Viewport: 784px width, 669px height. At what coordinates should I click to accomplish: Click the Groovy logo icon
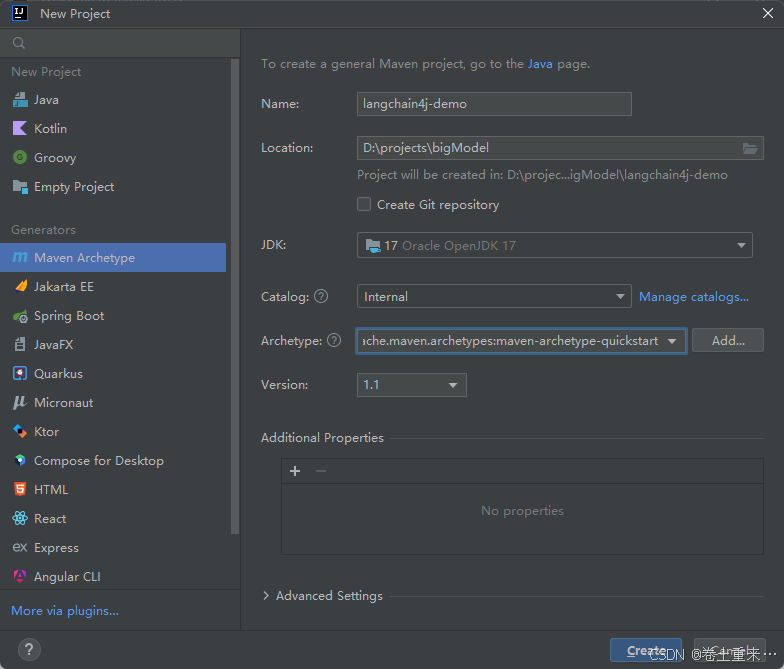click(20, 158)
